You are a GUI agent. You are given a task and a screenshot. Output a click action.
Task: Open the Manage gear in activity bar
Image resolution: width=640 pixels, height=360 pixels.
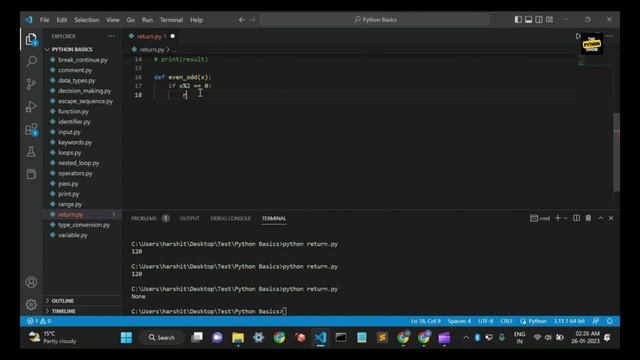(x=31, y=304)
